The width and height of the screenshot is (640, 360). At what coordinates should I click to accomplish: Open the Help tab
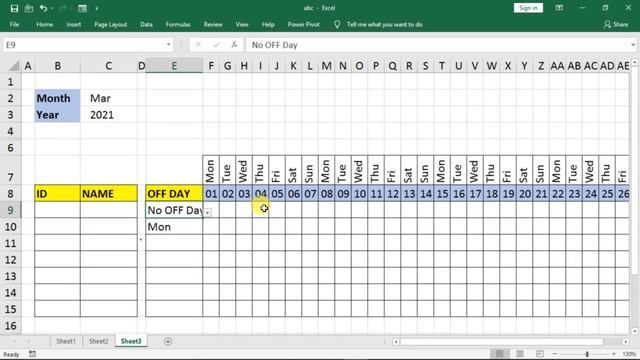[x=268, y=24]
